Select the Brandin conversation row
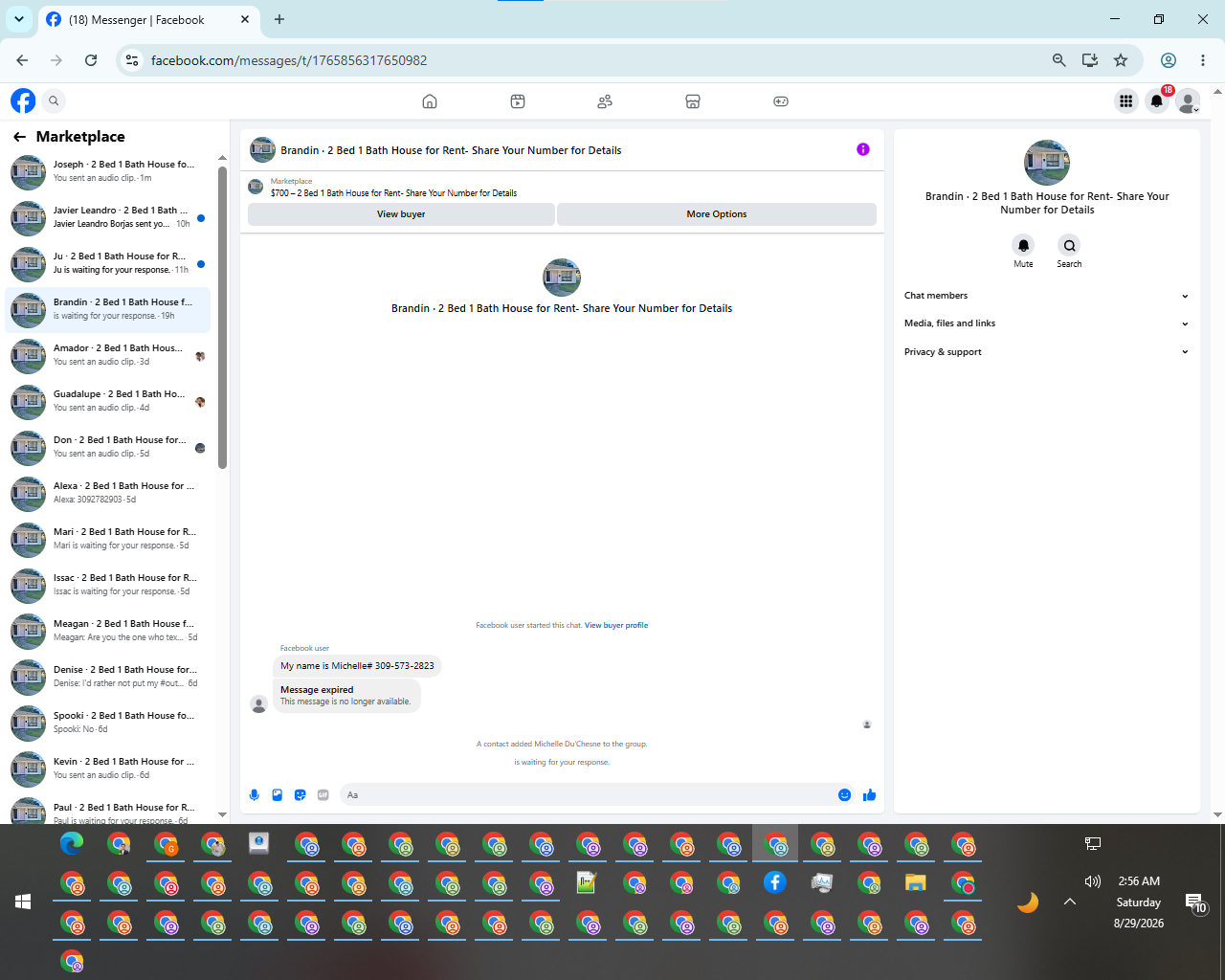The image size is (1225, 980). click(x=108, y=310)
